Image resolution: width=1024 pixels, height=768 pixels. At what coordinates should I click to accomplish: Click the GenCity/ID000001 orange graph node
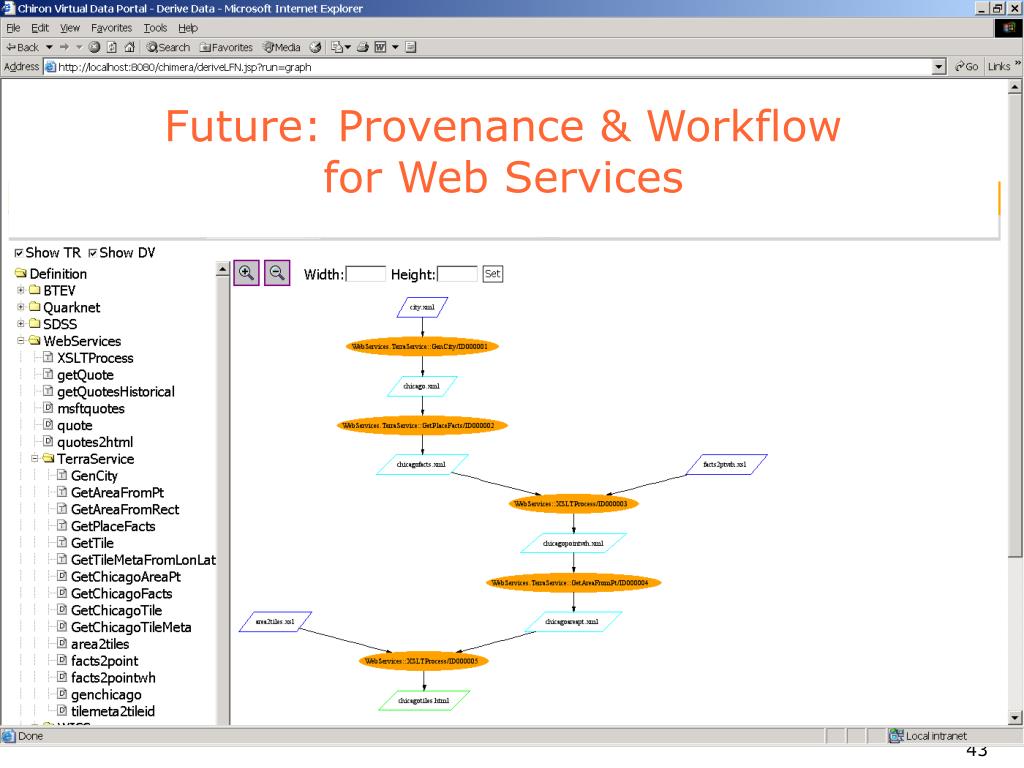(422, 347)
